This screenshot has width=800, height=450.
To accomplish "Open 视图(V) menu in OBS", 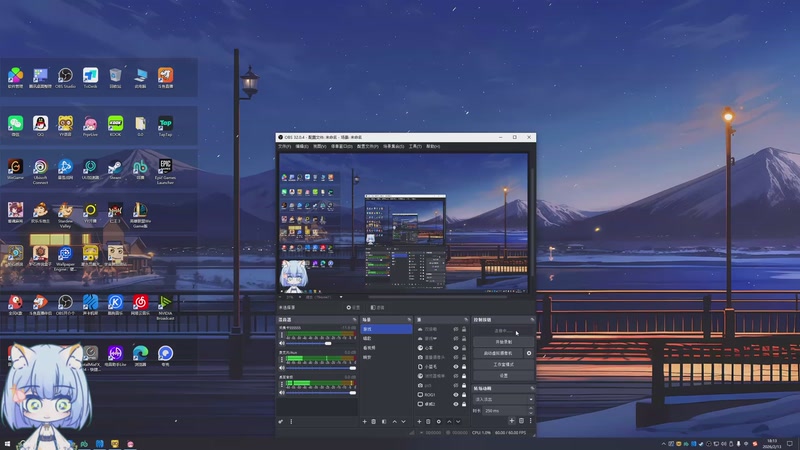I will [320, 146].
